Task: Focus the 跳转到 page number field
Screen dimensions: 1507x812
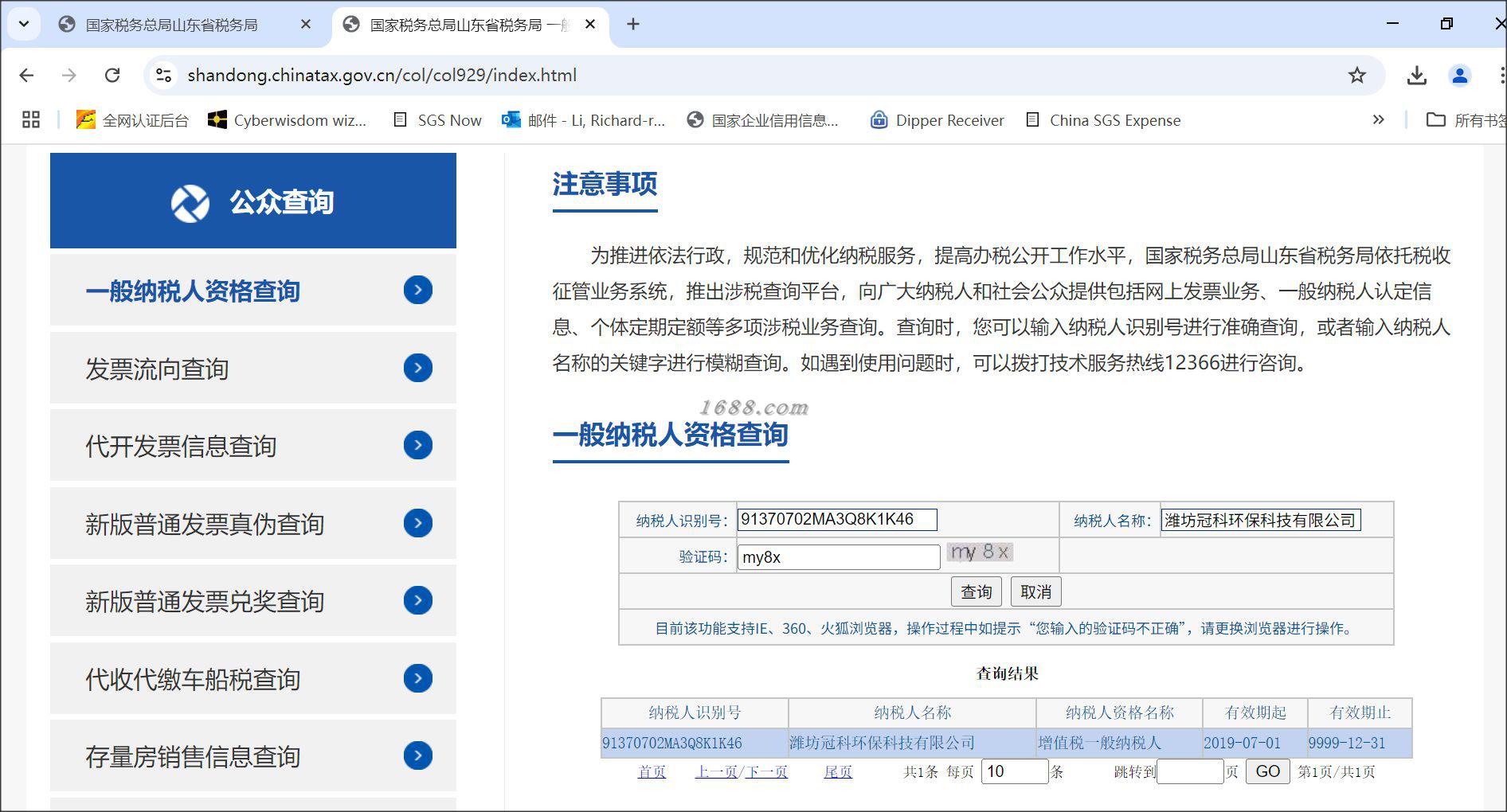Action: pos(1190,771)
